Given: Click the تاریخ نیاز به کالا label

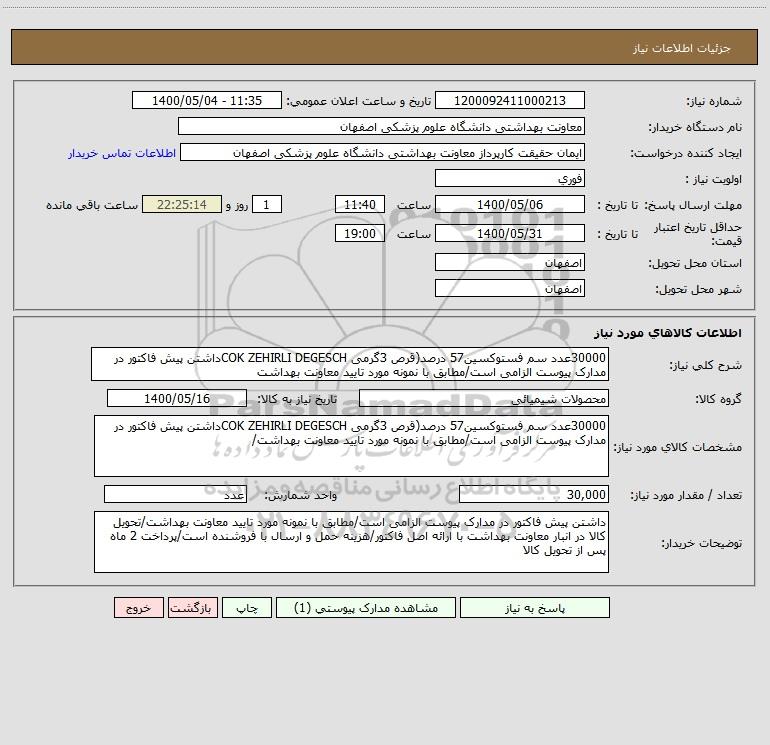Looking at the screenshot, I should [297, 399].
